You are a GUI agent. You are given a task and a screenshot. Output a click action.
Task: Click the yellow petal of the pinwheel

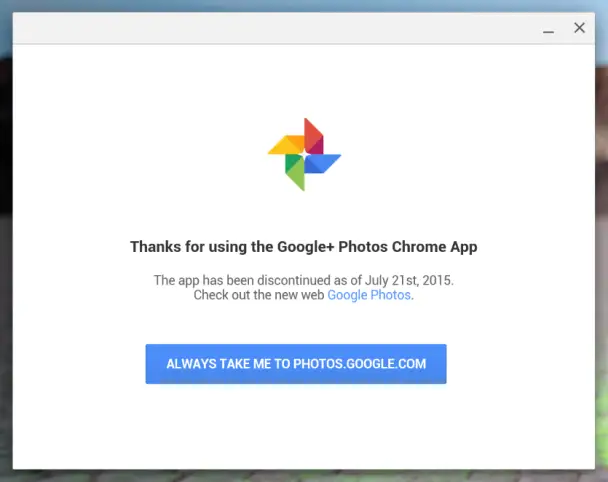[x=286, y=145]
